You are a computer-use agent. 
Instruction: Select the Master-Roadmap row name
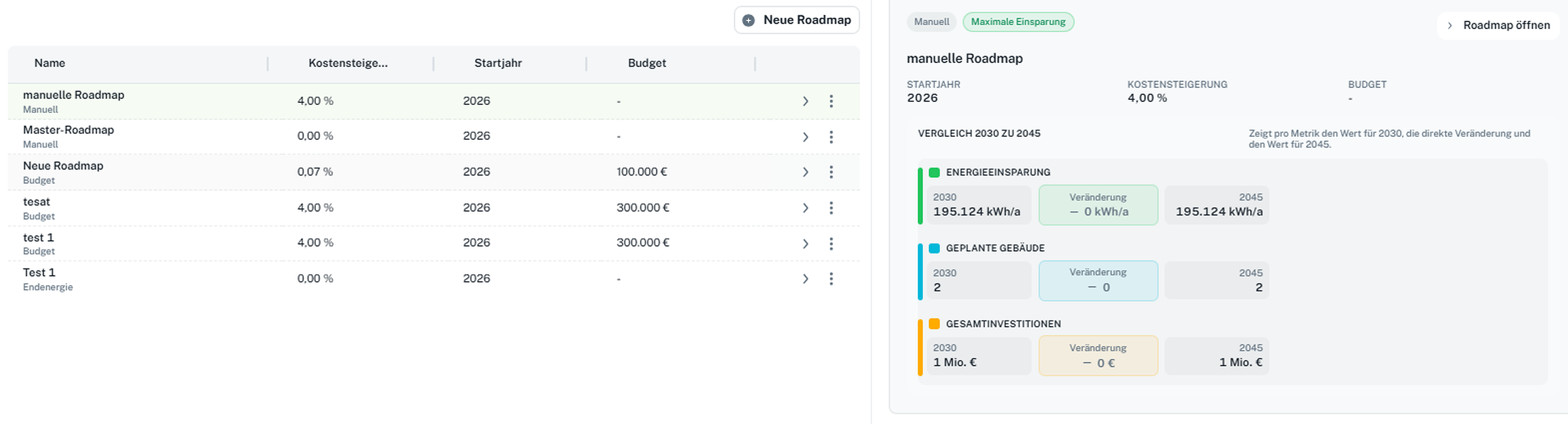tap(69, 130)
